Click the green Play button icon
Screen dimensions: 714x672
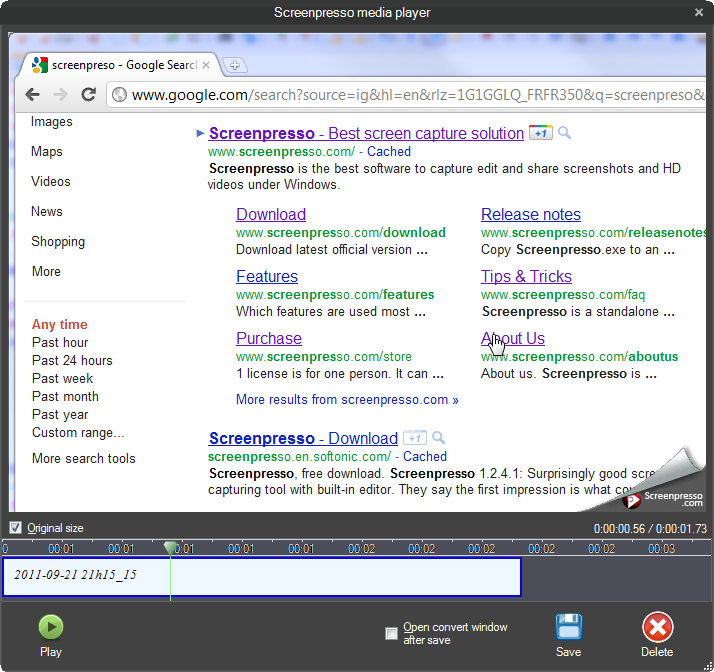50,627
